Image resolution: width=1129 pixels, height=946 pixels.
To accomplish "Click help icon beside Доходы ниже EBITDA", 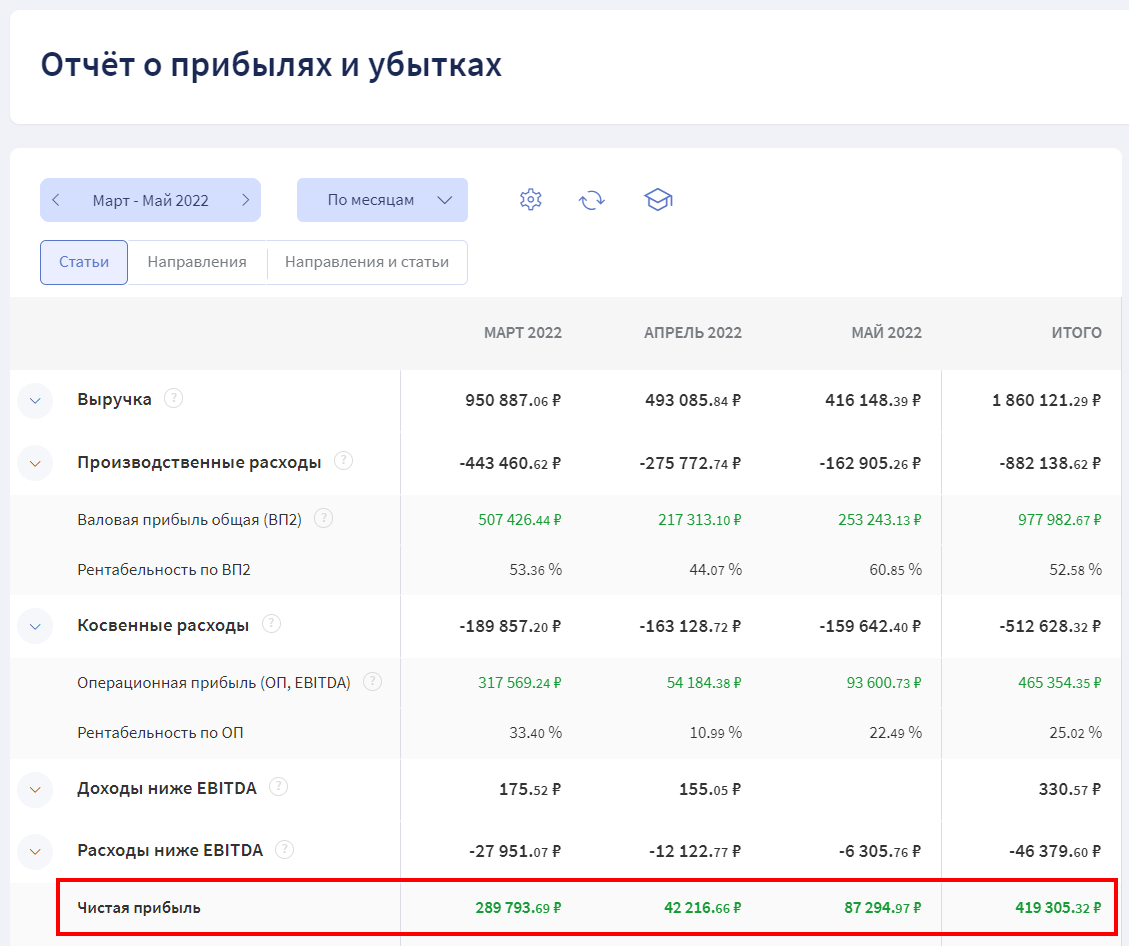I will coord(279,787).
